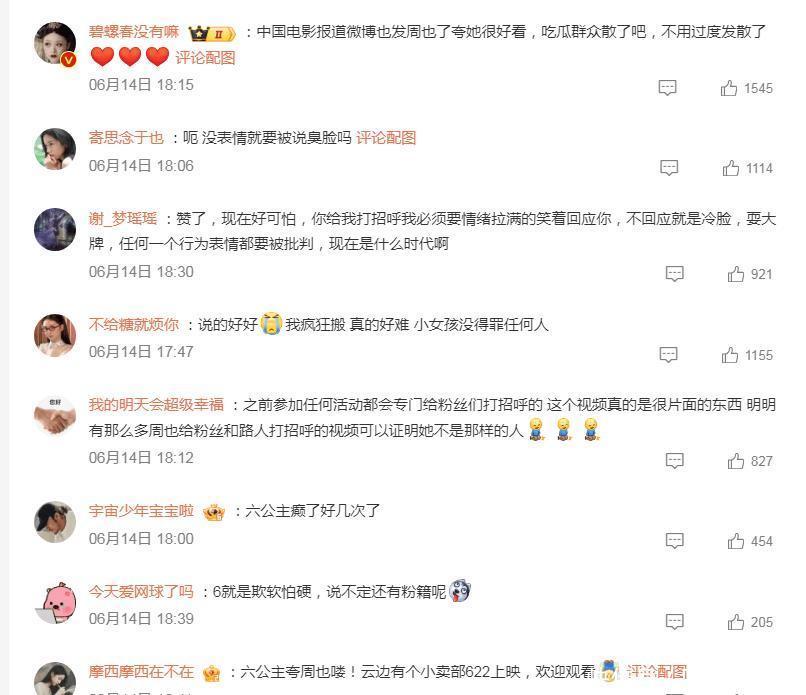806x695 pixels.
Task: Open 评论配图 link in 碧螺春没有嘛's comment
Action: pyautogui.click(x=205, y=58)
